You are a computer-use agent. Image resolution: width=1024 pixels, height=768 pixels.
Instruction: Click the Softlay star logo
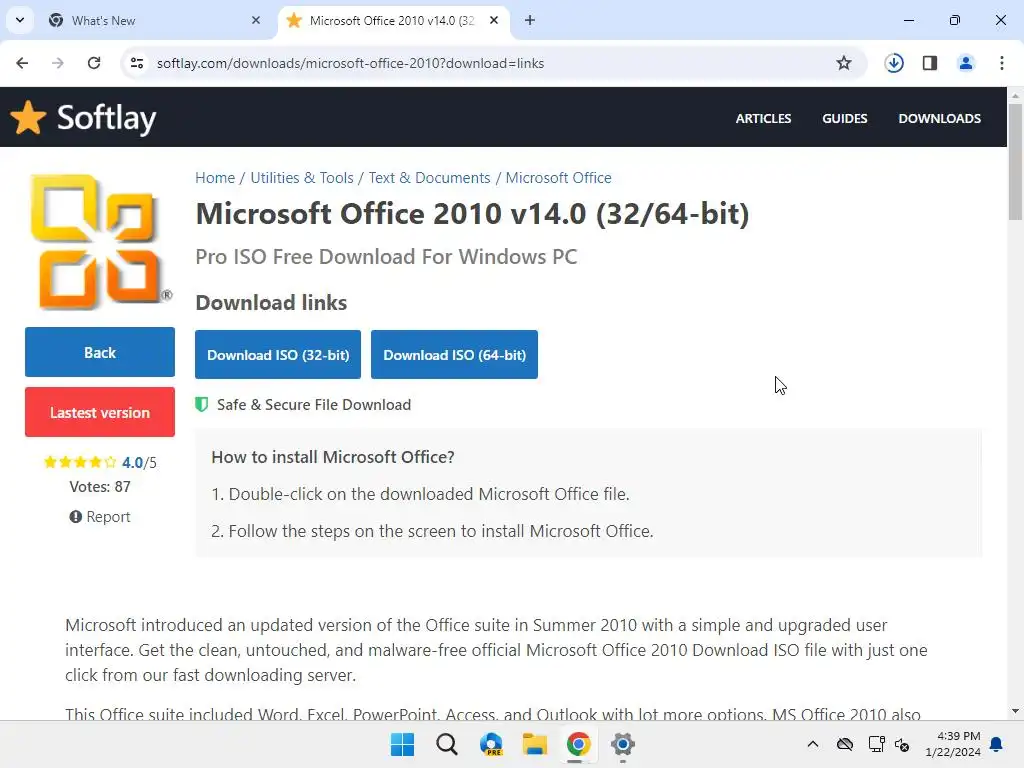pos(28,118)
